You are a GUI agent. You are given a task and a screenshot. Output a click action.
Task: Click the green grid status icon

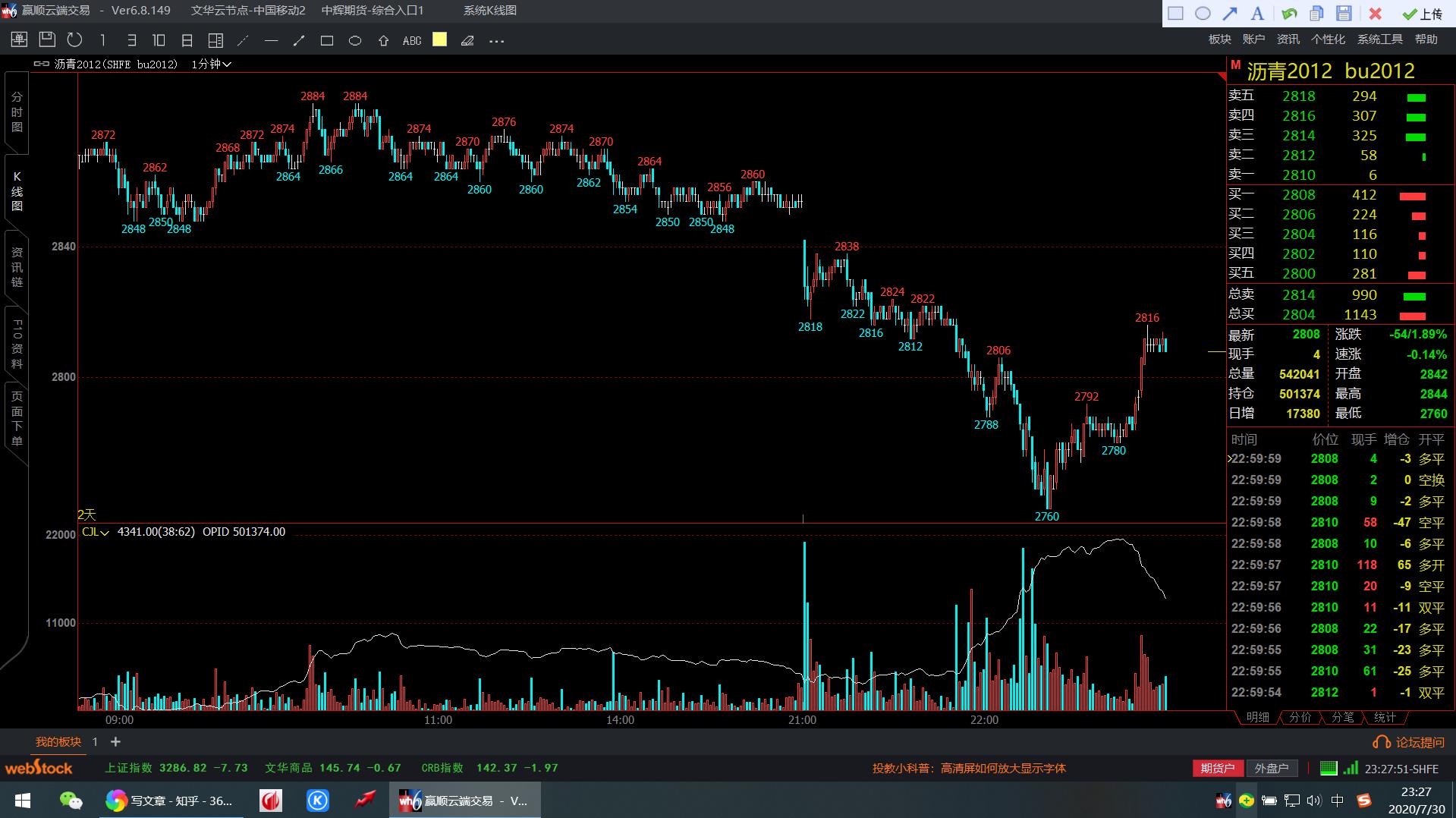(1329, 768)
